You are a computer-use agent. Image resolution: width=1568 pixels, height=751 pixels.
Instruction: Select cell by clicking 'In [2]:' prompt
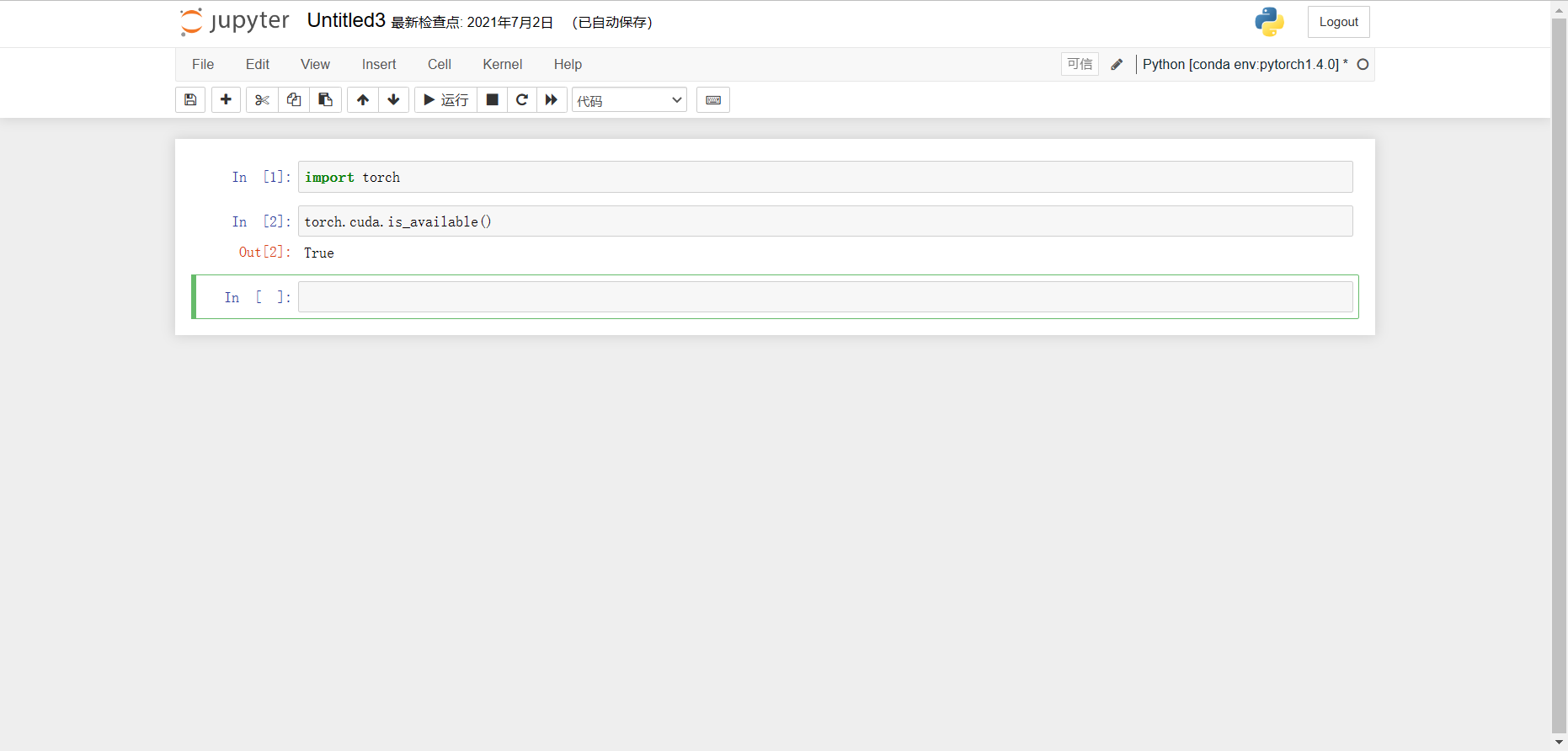261,222
